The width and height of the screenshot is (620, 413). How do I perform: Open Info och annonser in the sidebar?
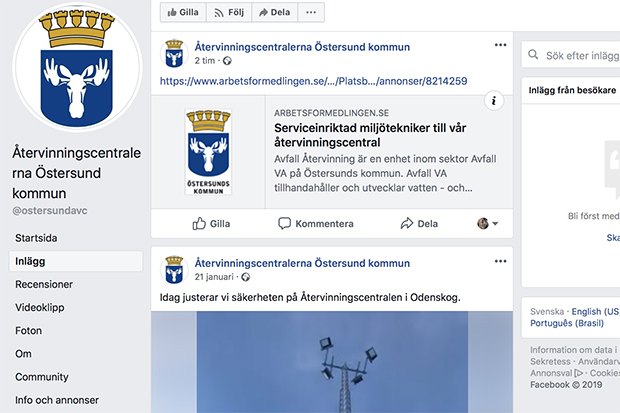click(x=57, y=400)
